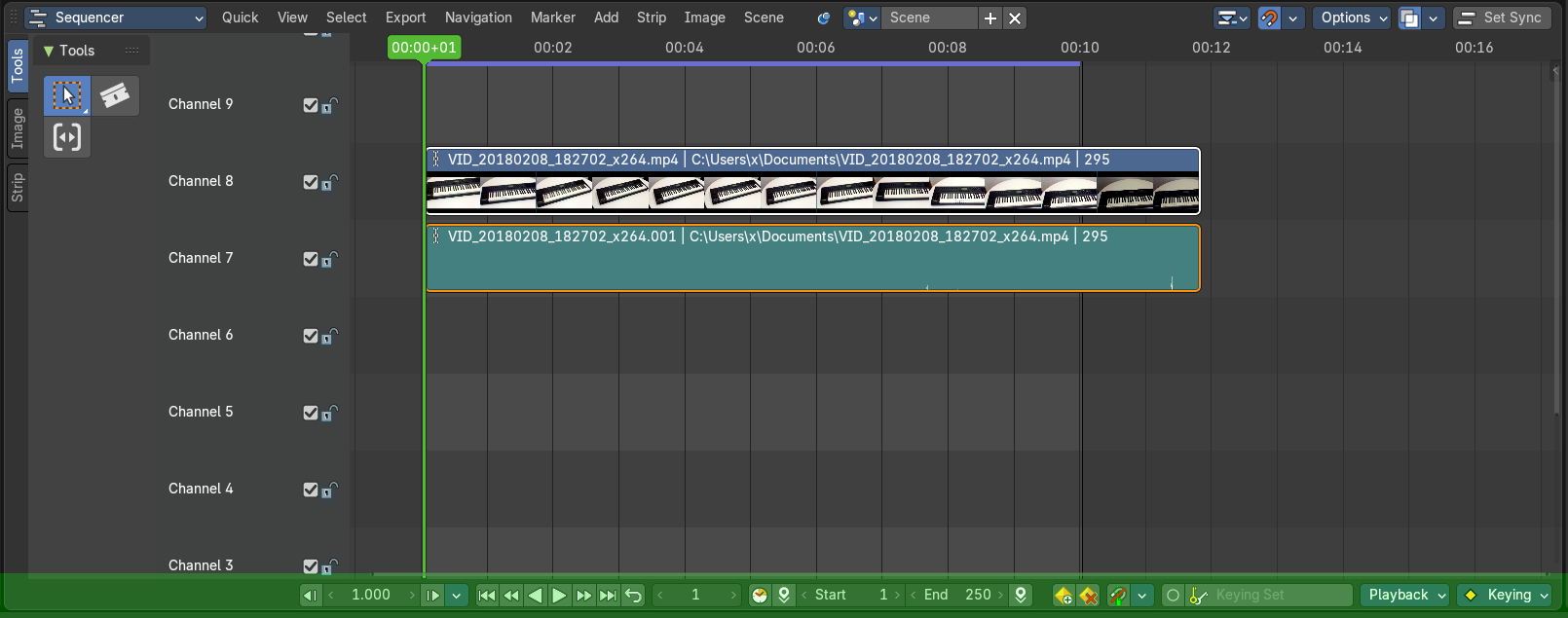Open the Add menu
Image resolution: width=1568 pixels, height=618 pixels.
606,18
